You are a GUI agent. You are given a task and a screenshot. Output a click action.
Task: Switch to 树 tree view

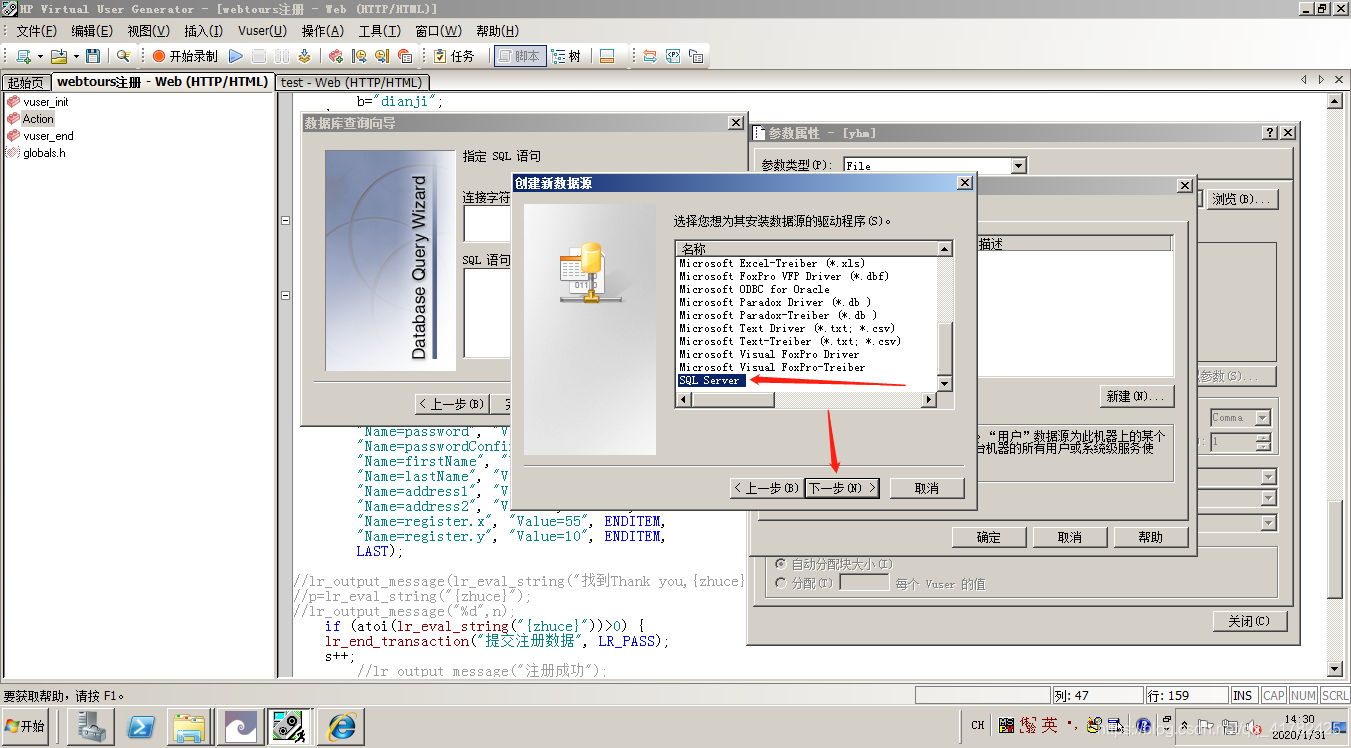pos(567,56)
